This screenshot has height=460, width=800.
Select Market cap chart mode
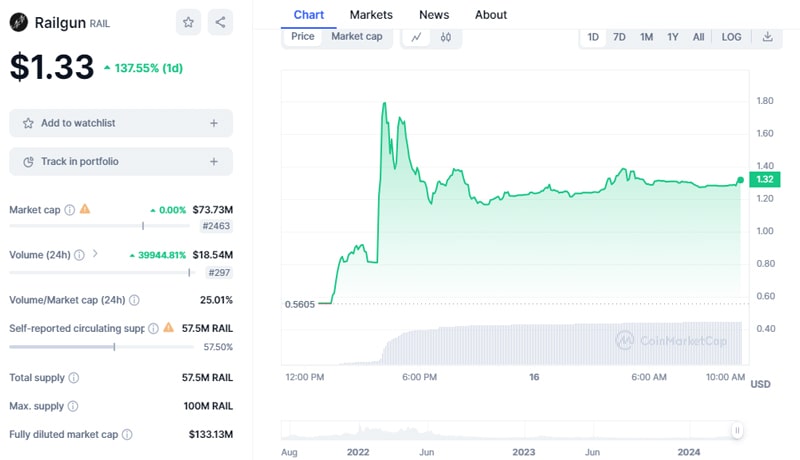357,36
